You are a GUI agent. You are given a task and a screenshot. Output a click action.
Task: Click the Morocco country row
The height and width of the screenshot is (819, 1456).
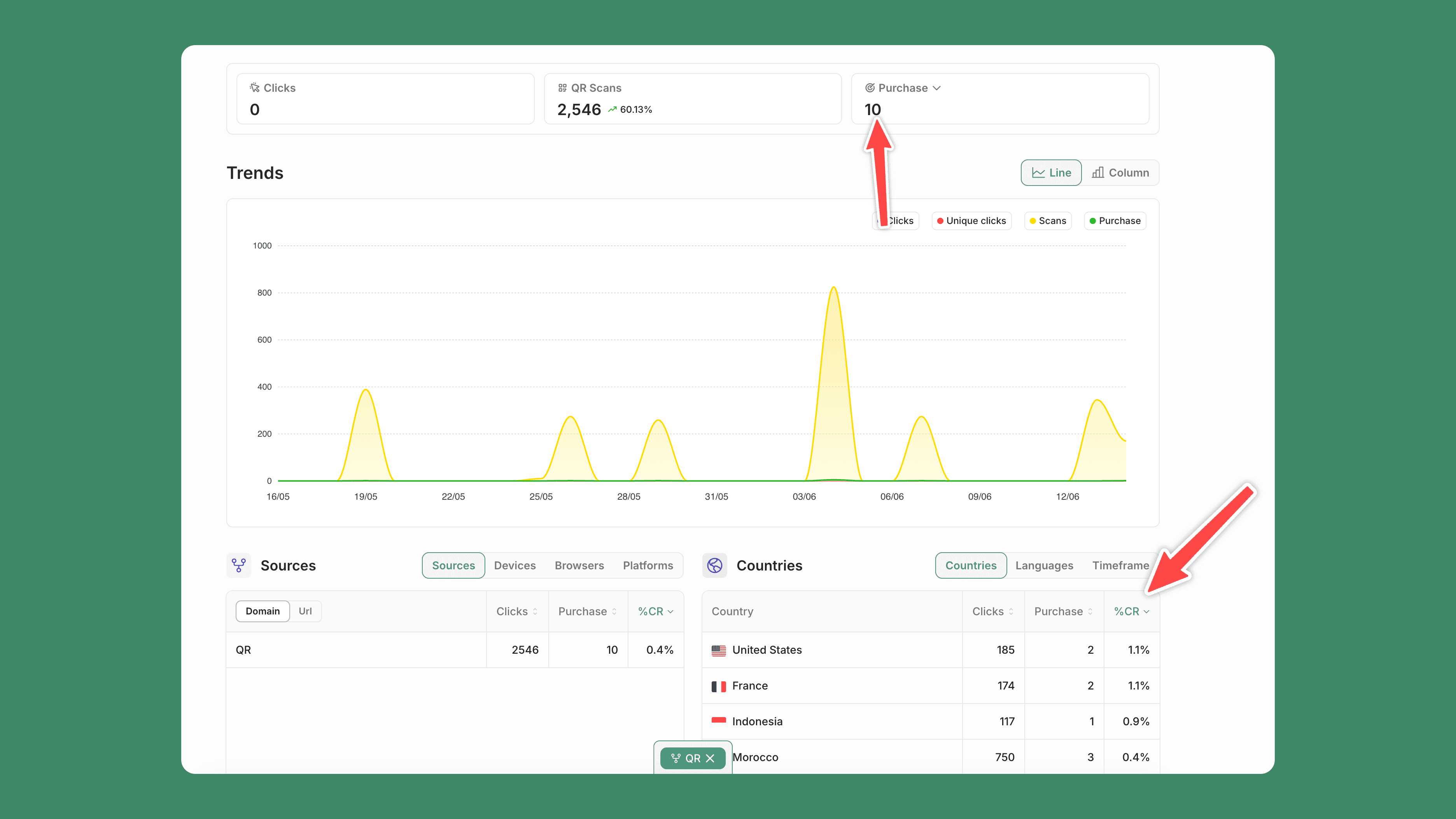(x=930, y=757)
